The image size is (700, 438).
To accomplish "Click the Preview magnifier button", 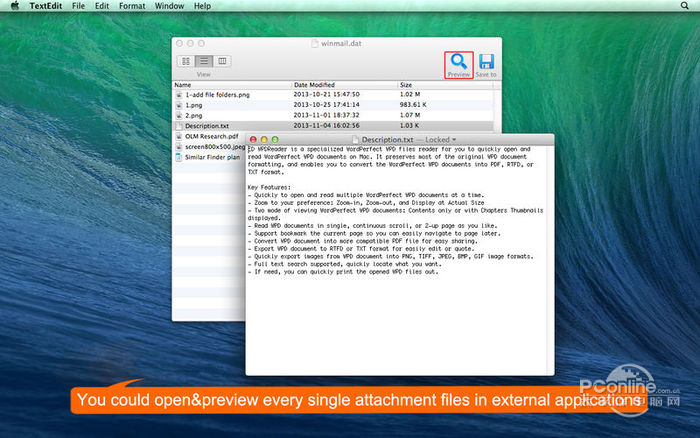I will tap(459, 65).
